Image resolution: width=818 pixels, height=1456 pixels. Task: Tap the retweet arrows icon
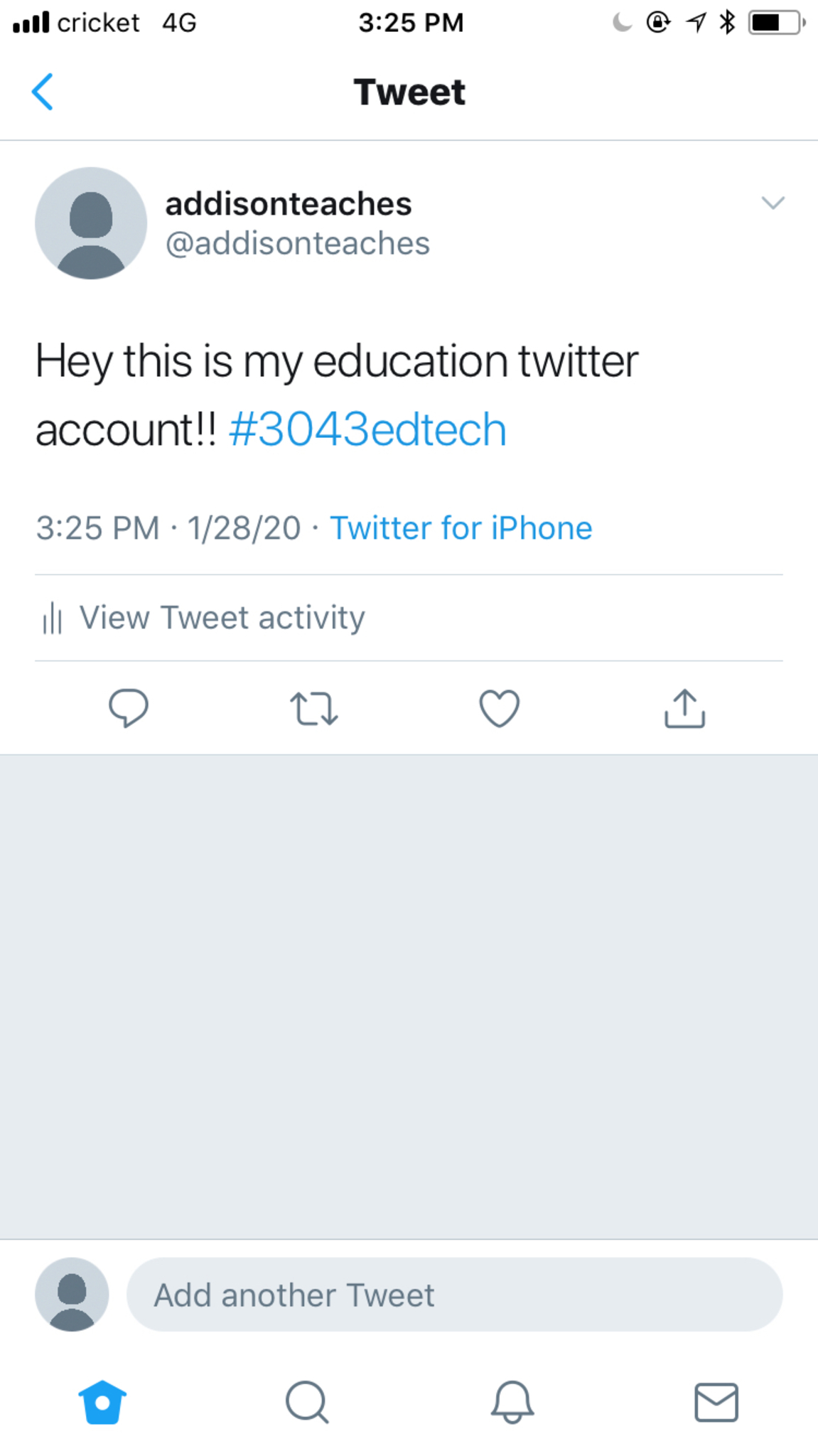tap(314, 708)
